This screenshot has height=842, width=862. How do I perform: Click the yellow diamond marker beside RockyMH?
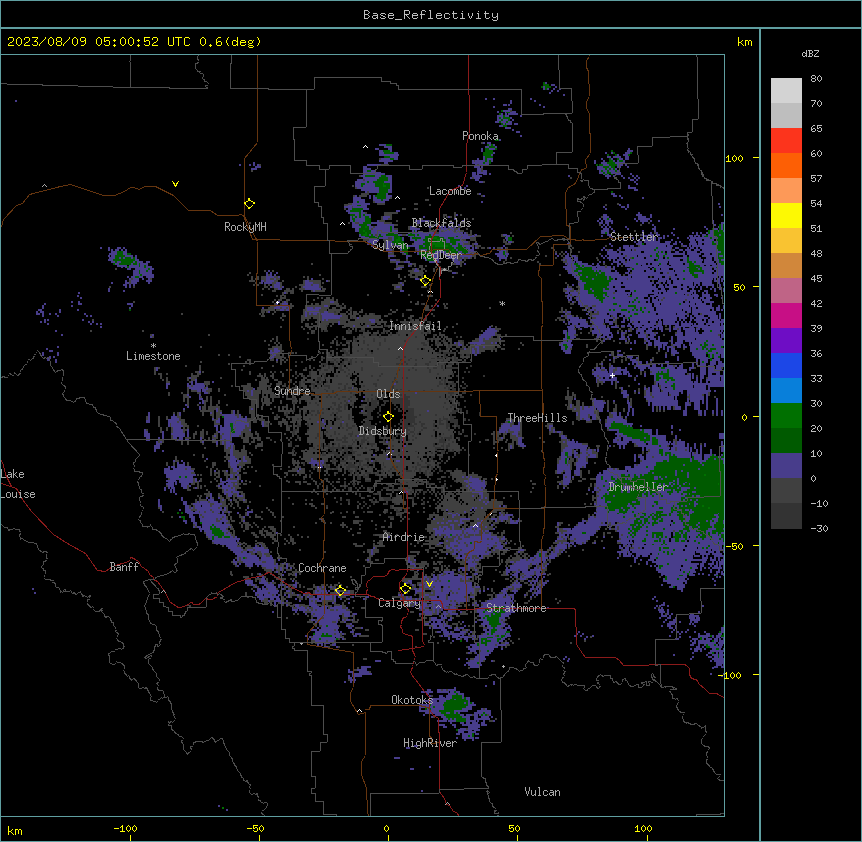[249, 203]
